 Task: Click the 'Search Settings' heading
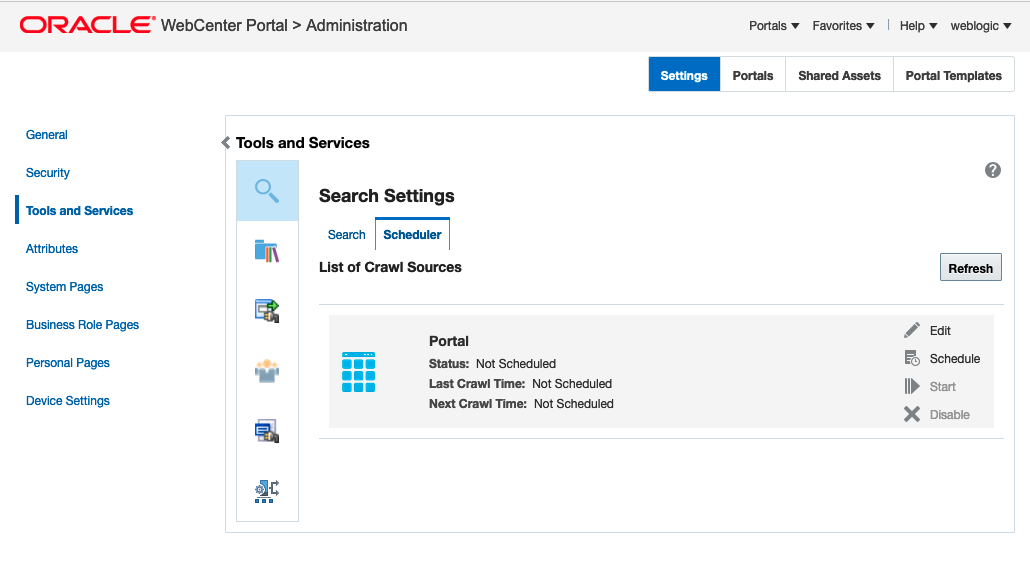386,196
